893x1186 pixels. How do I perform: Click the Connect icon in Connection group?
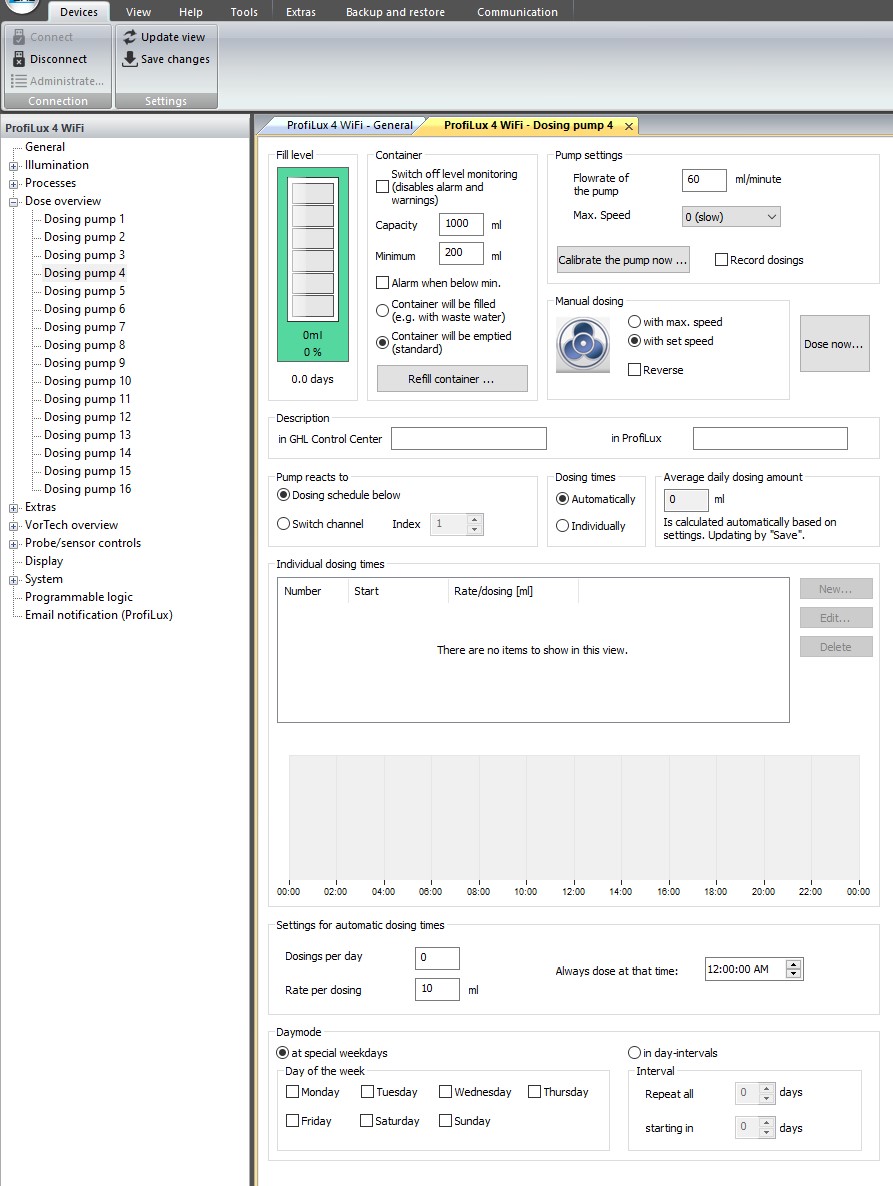point(19,37)
